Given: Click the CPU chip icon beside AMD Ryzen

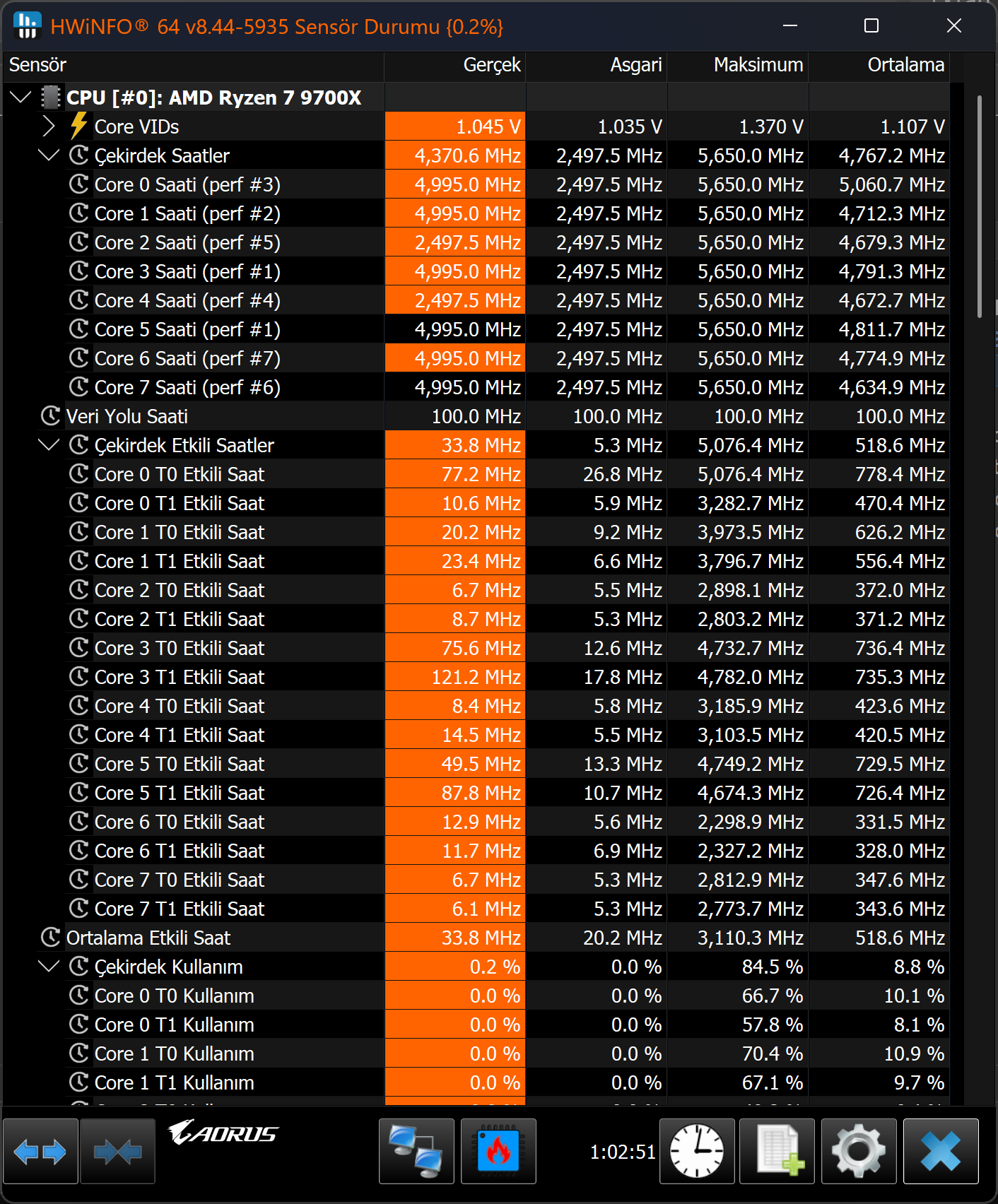Looking at the screenshot, I should [x=50, y=98].
